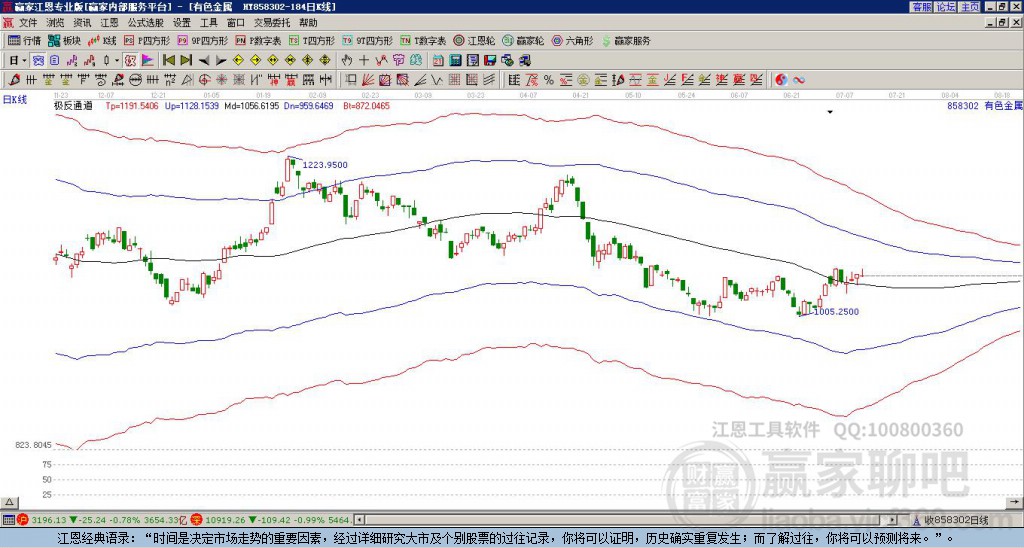
Task: Select the zigzag wave line tool
Action: click(x=436, y=80)
